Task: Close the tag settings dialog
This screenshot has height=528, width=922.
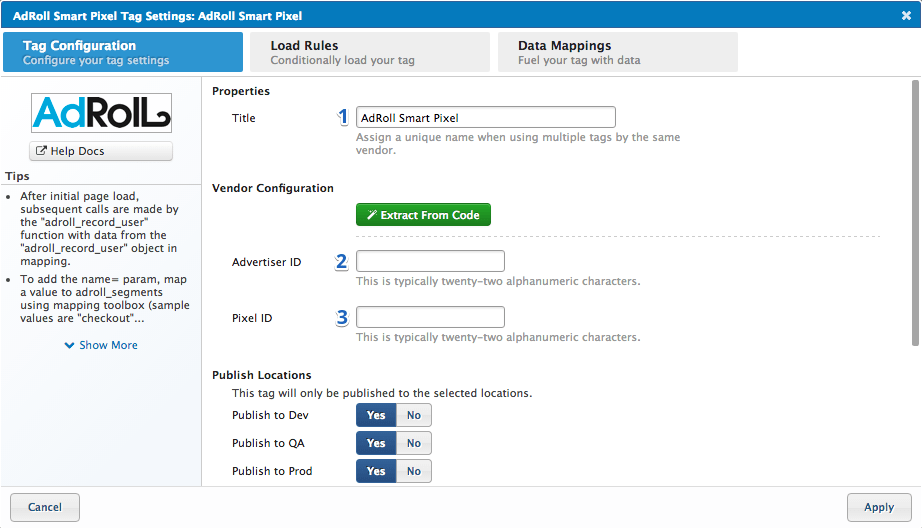Action: point(906,15)
